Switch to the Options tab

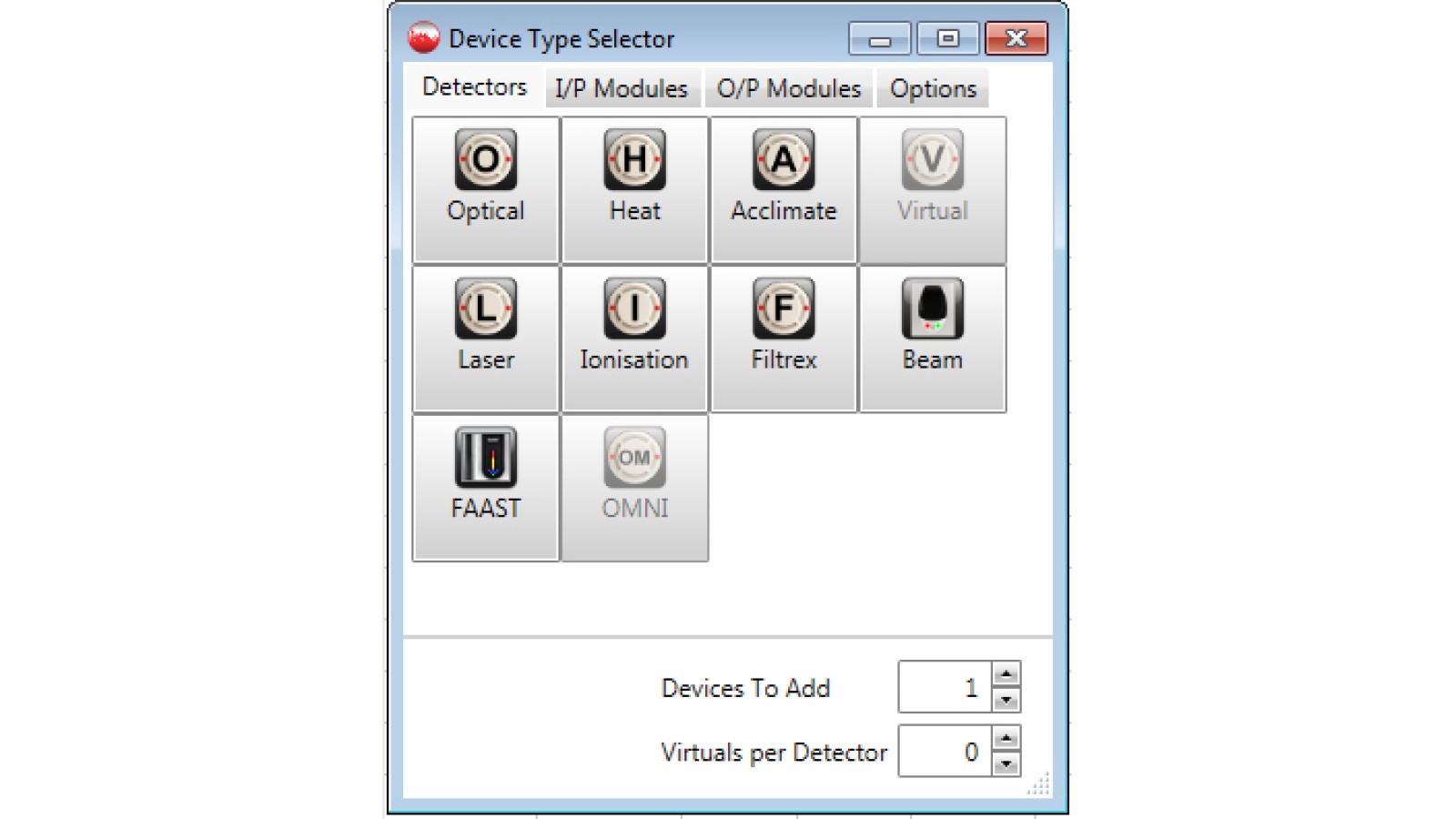933,87
